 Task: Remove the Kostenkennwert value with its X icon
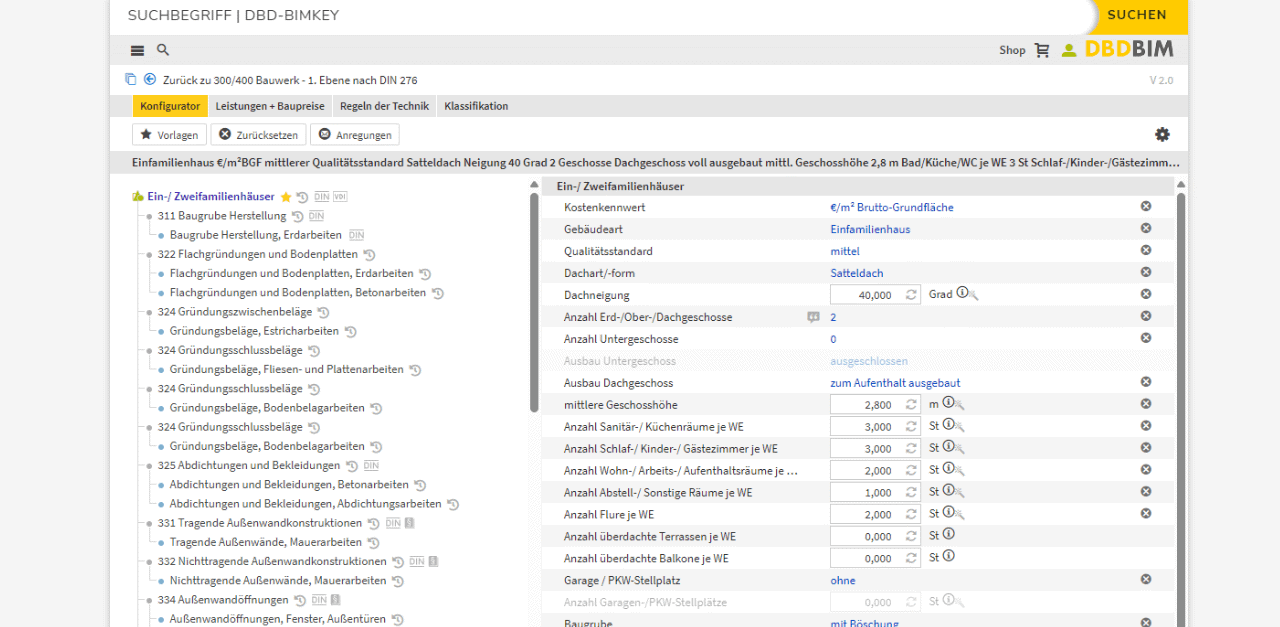(1146, 206)
